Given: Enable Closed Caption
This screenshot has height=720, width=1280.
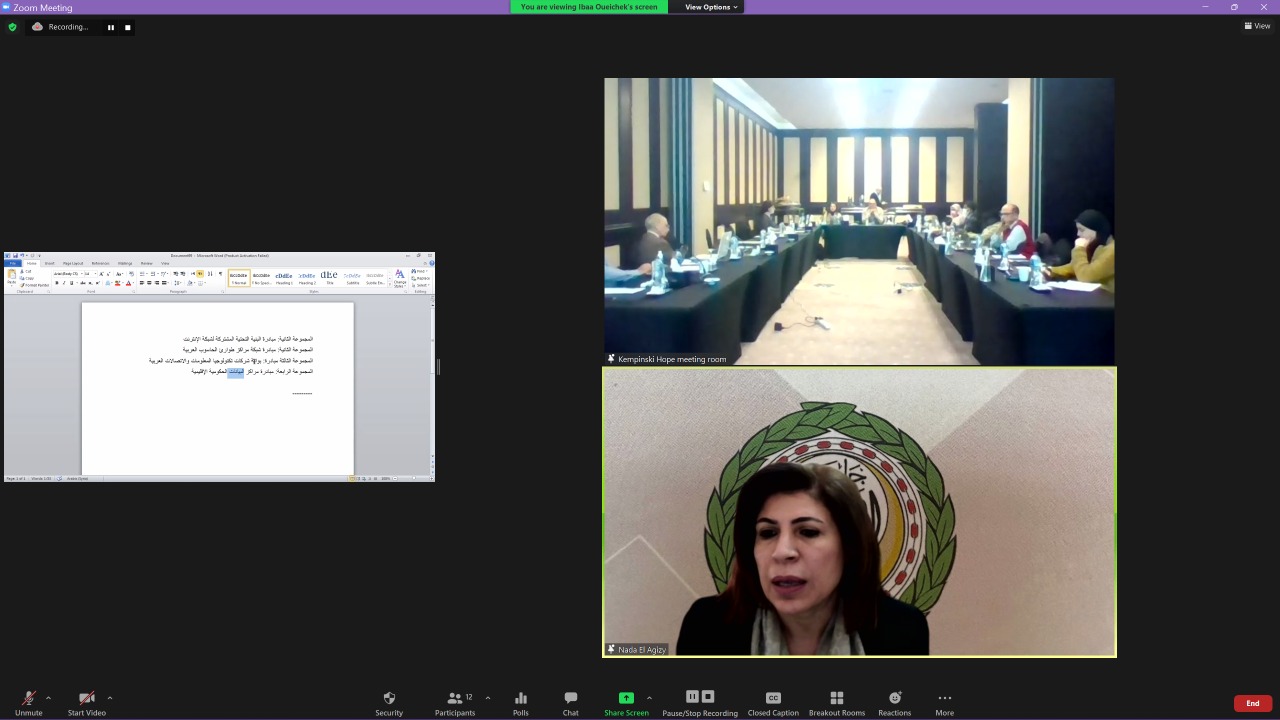Looking at the screenshot, I should tap(773, 703).
